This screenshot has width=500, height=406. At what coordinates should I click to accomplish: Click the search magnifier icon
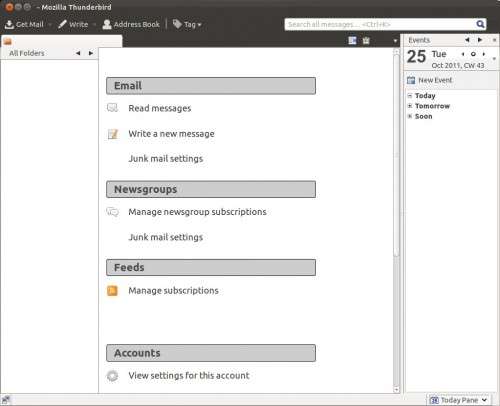coord(480,24)
